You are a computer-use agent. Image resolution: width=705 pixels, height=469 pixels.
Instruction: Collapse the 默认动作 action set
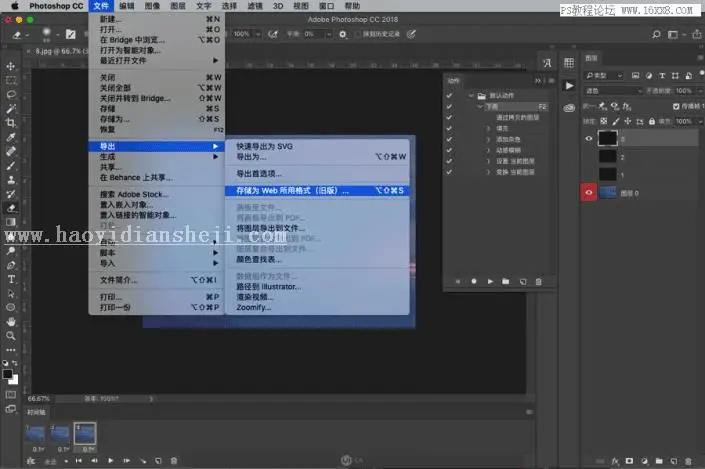471,95
